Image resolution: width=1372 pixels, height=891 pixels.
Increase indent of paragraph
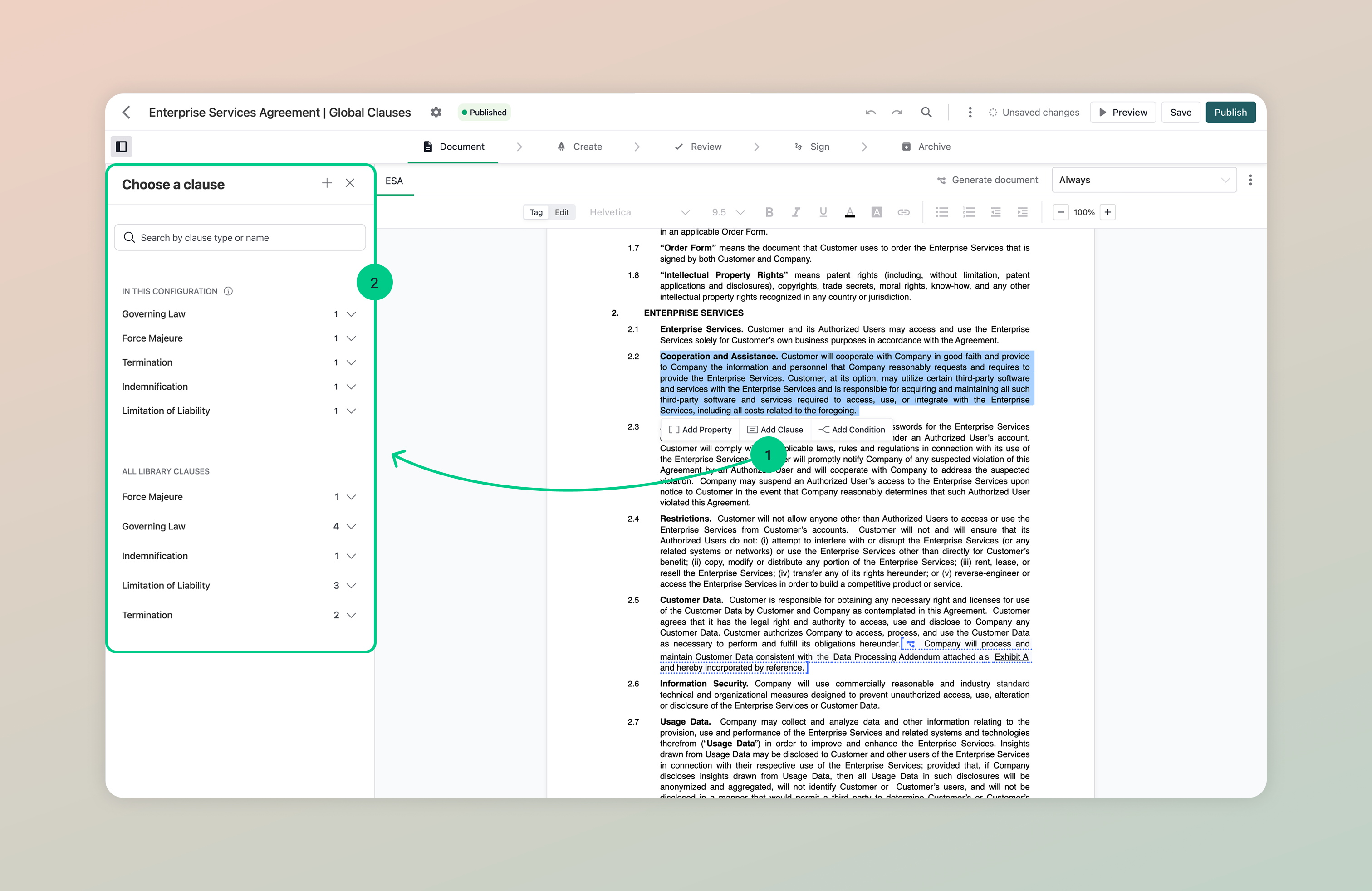pyautogui.click(x=1023, y=212)
